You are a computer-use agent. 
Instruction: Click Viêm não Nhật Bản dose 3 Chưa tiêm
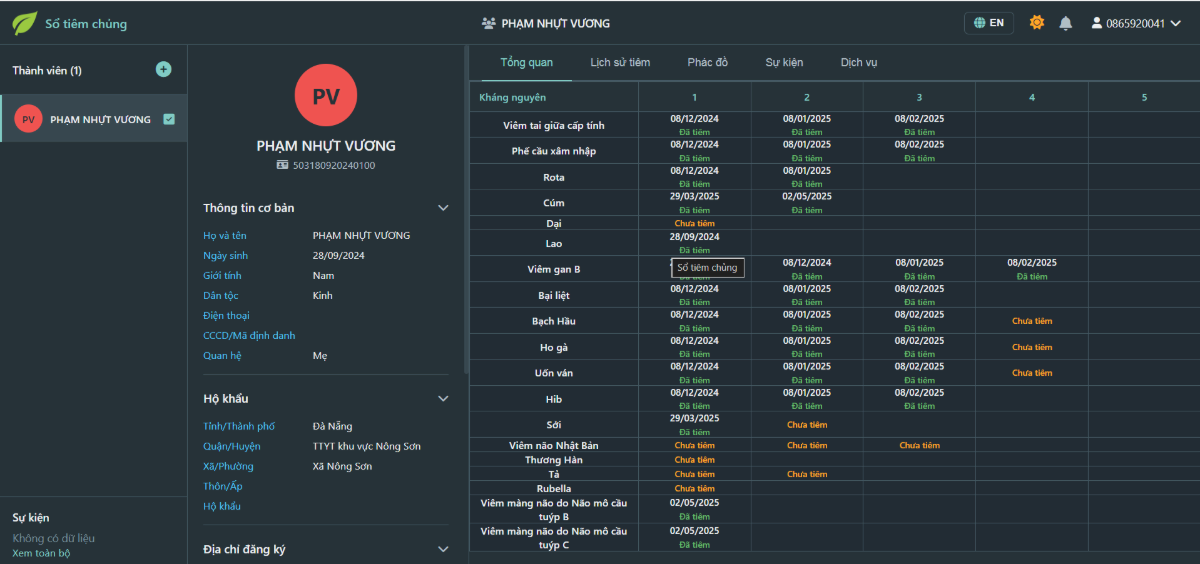click(x=919, y=445)
